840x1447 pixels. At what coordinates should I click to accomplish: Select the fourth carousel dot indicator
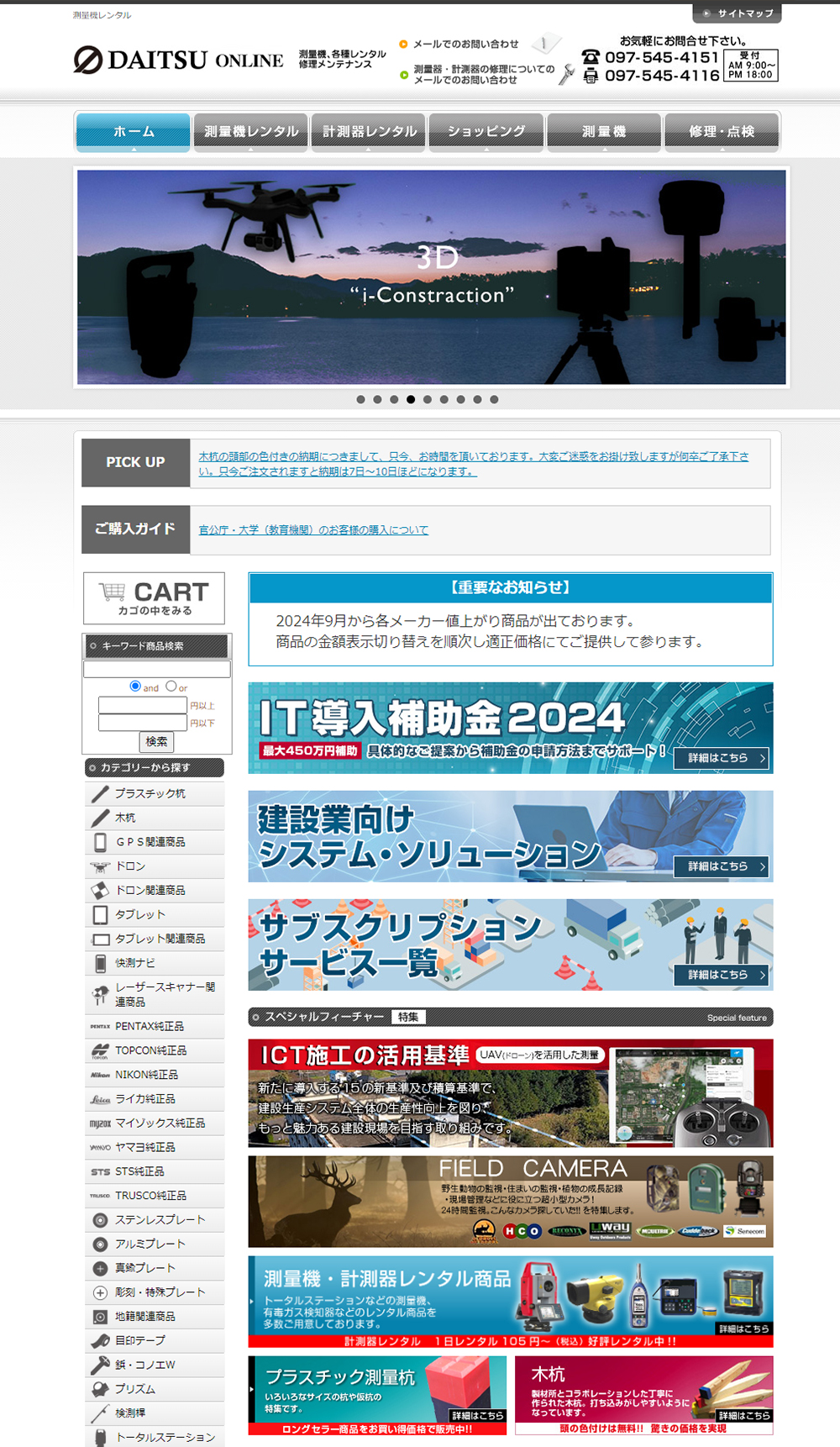pos(411,400)
